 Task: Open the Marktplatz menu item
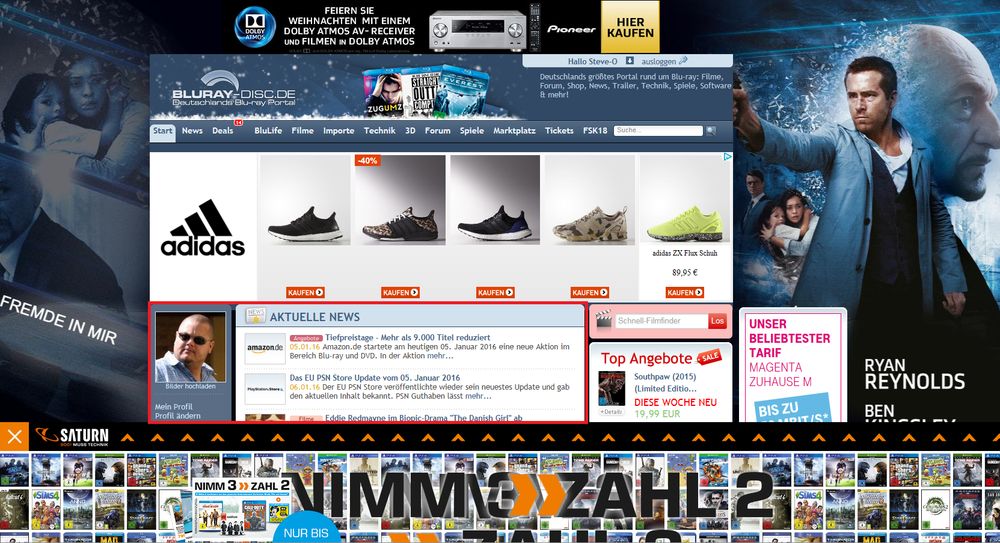point(514,131)
